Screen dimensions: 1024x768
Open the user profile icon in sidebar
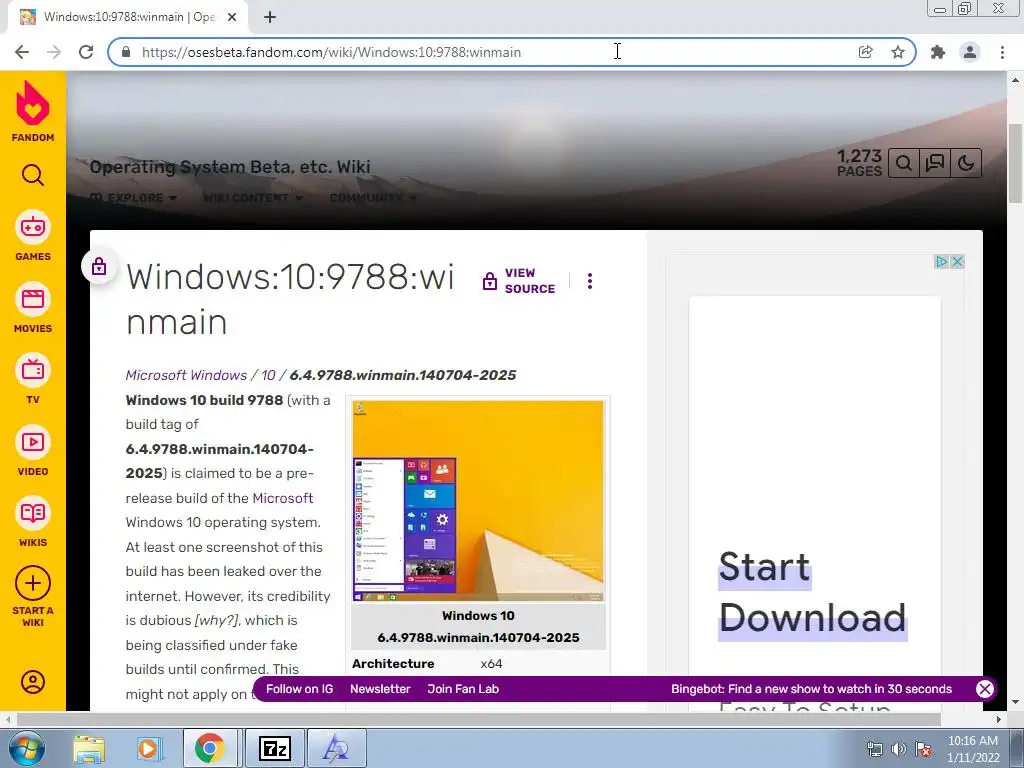point(33,682)
